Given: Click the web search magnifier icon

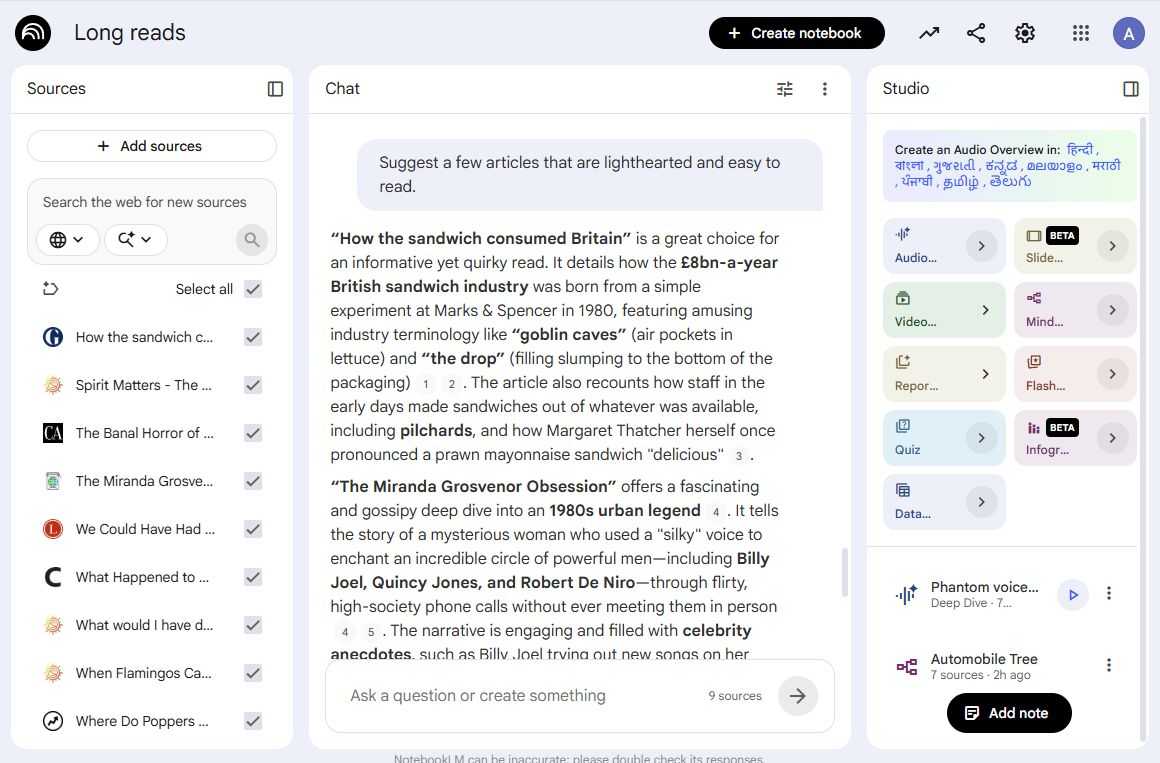Looking at the screenshot, I should point(252,240).
